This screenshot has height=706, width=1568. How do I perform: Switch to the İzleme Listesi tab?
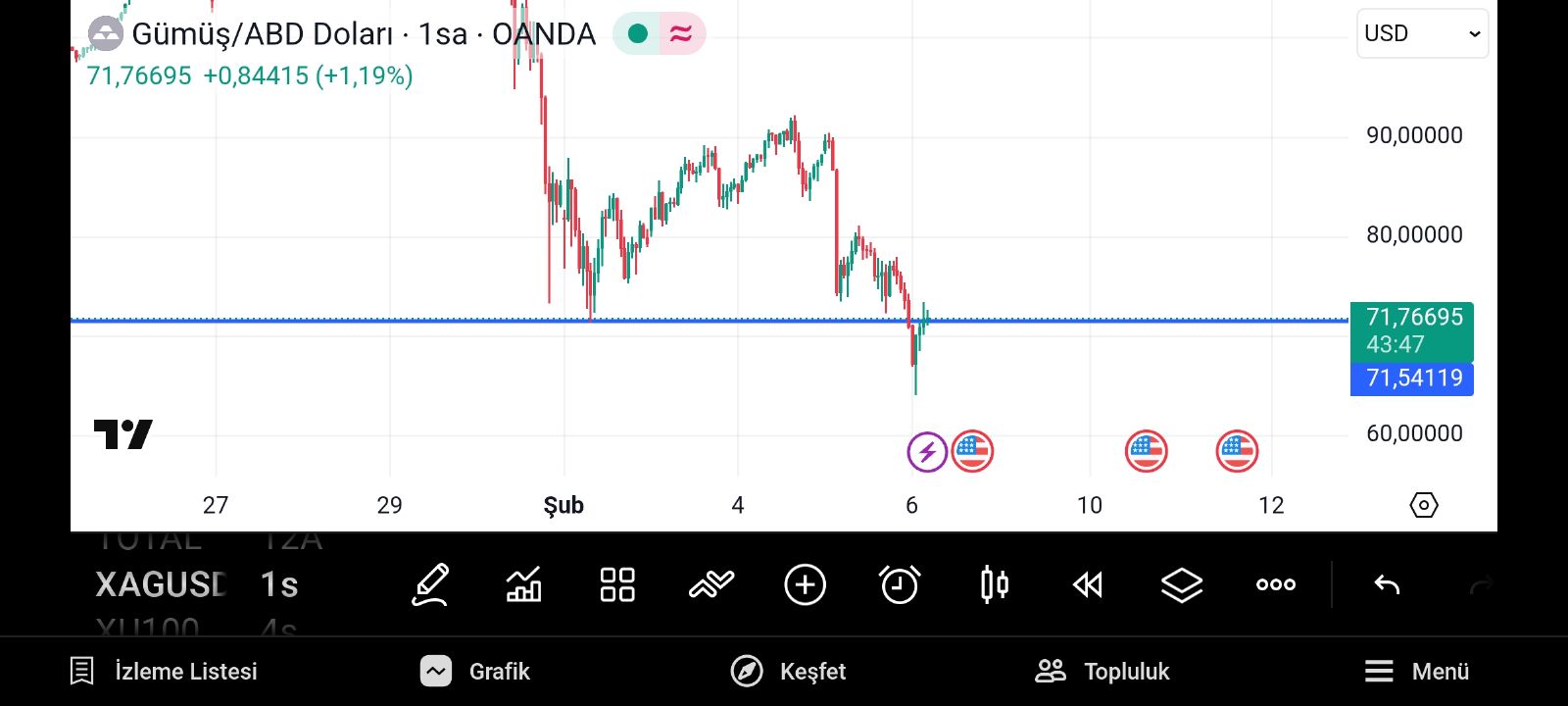pos(164,672)
